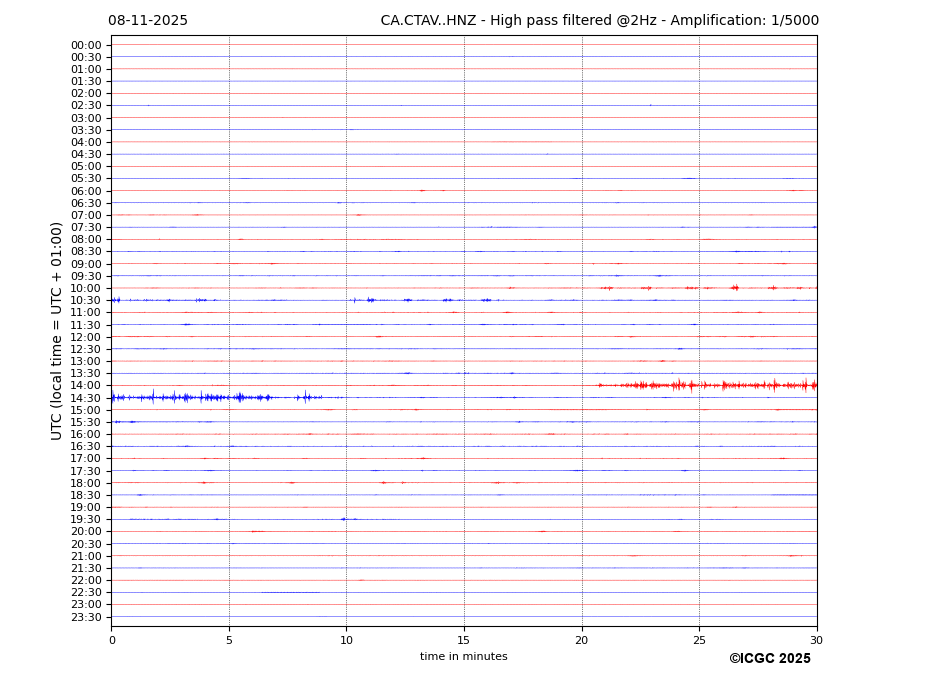Click the 08-11-2025 date label
The image size is (927, 696).
(148, 21)
